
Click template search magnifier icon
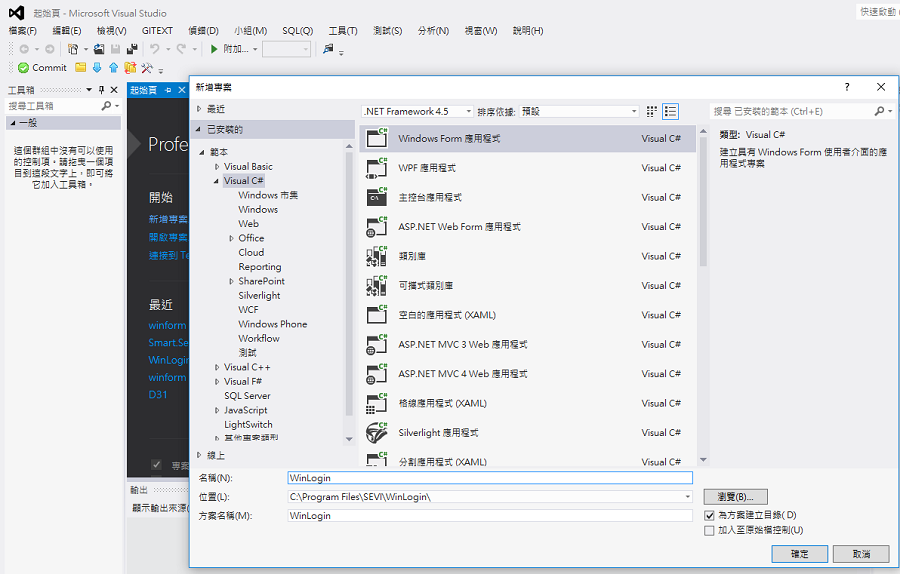click(879, 111)
